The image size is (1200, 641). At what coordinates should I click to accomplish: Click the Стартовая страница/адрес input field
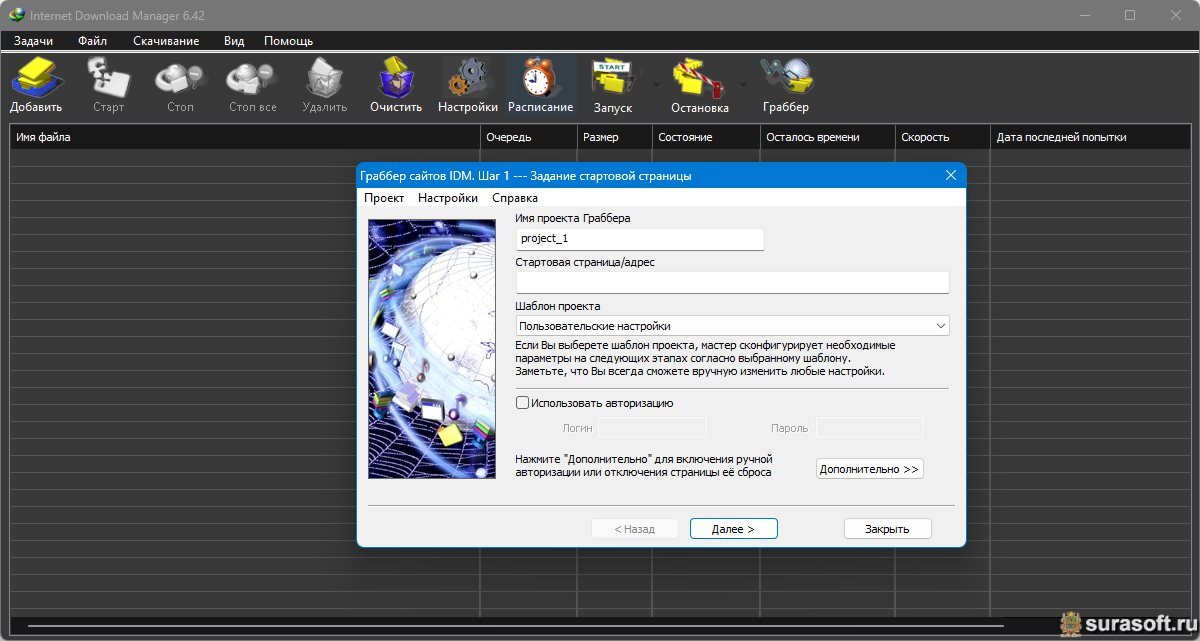coord(732,283)
